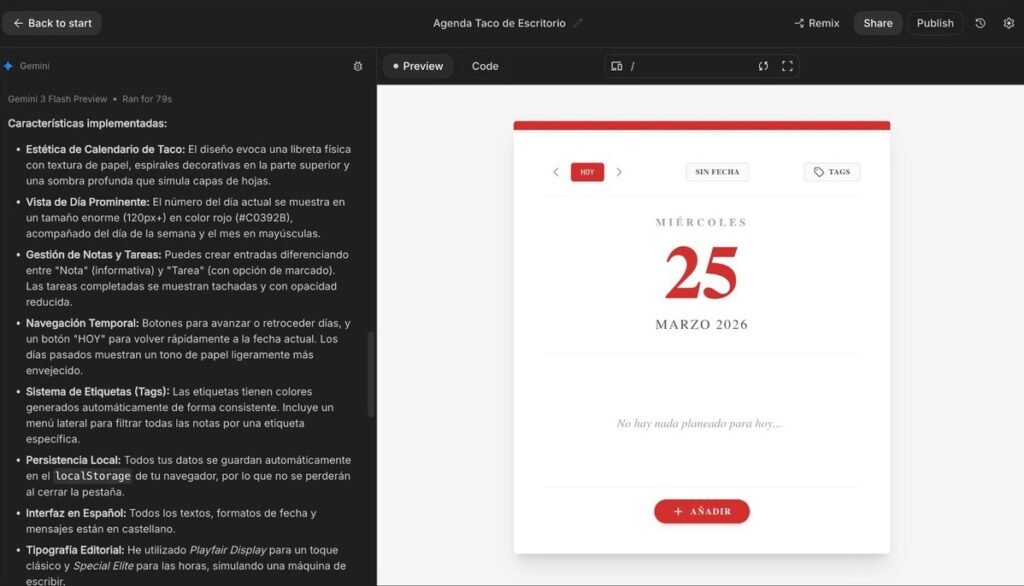Advance to next day with right chevron
Screen dimensions: 1024x586
point(619,171)
